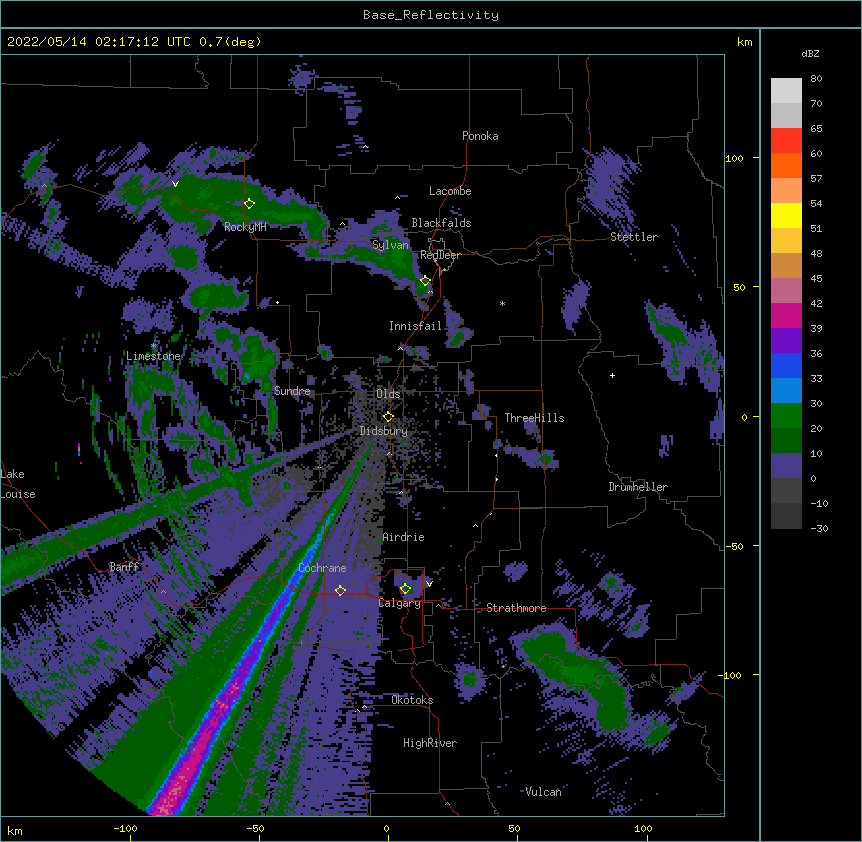This screenshot has height=842, width=862.
Task: Select the 50 tick label on bottom axis
Action: click(x=514, y=828)
